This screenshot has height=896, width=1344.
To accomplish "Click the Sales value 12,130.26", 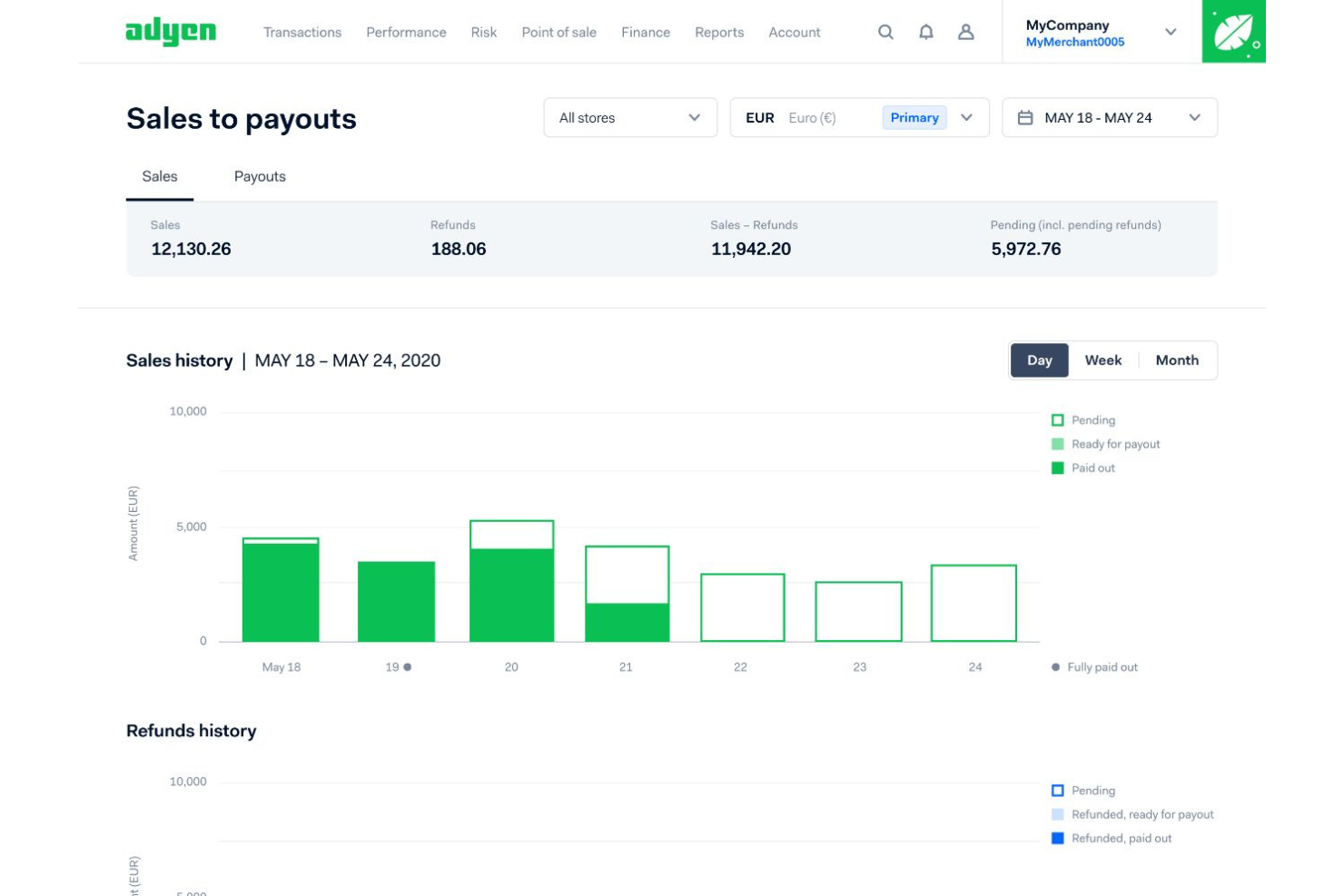I will (x=191, y=249).
